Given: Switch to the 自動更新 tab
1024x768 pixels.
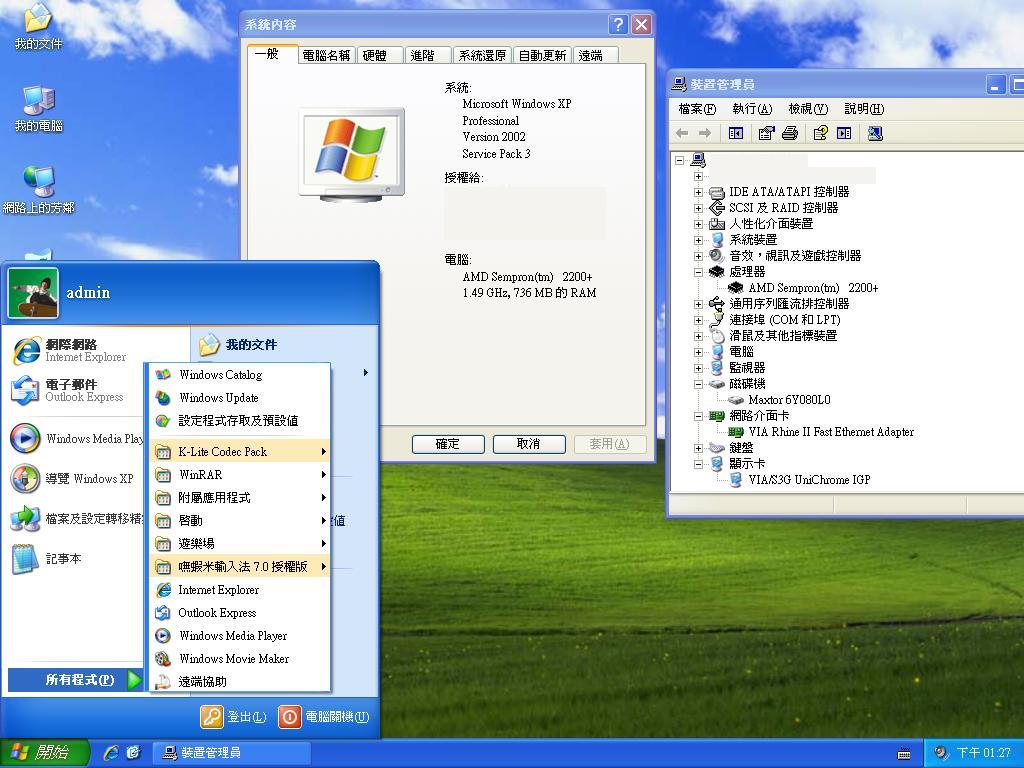Looking at the screenshot, I should tap(542, 56).
